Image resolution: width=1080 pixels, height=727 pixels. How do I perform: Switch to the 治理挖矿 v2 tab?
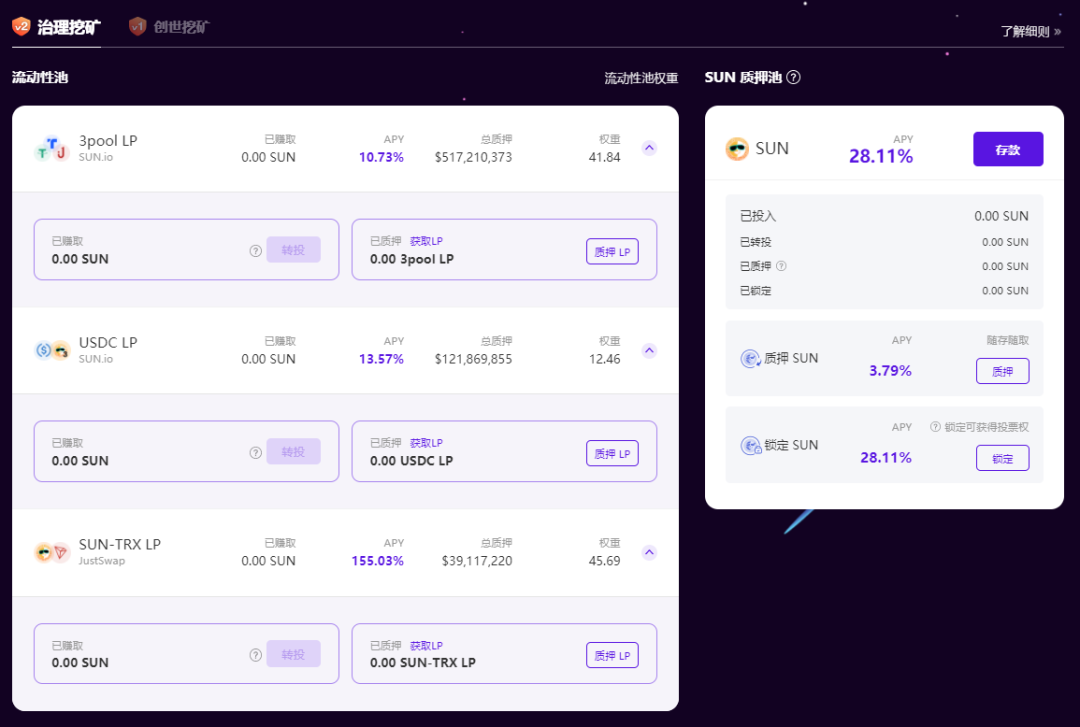tap(56, 27)
